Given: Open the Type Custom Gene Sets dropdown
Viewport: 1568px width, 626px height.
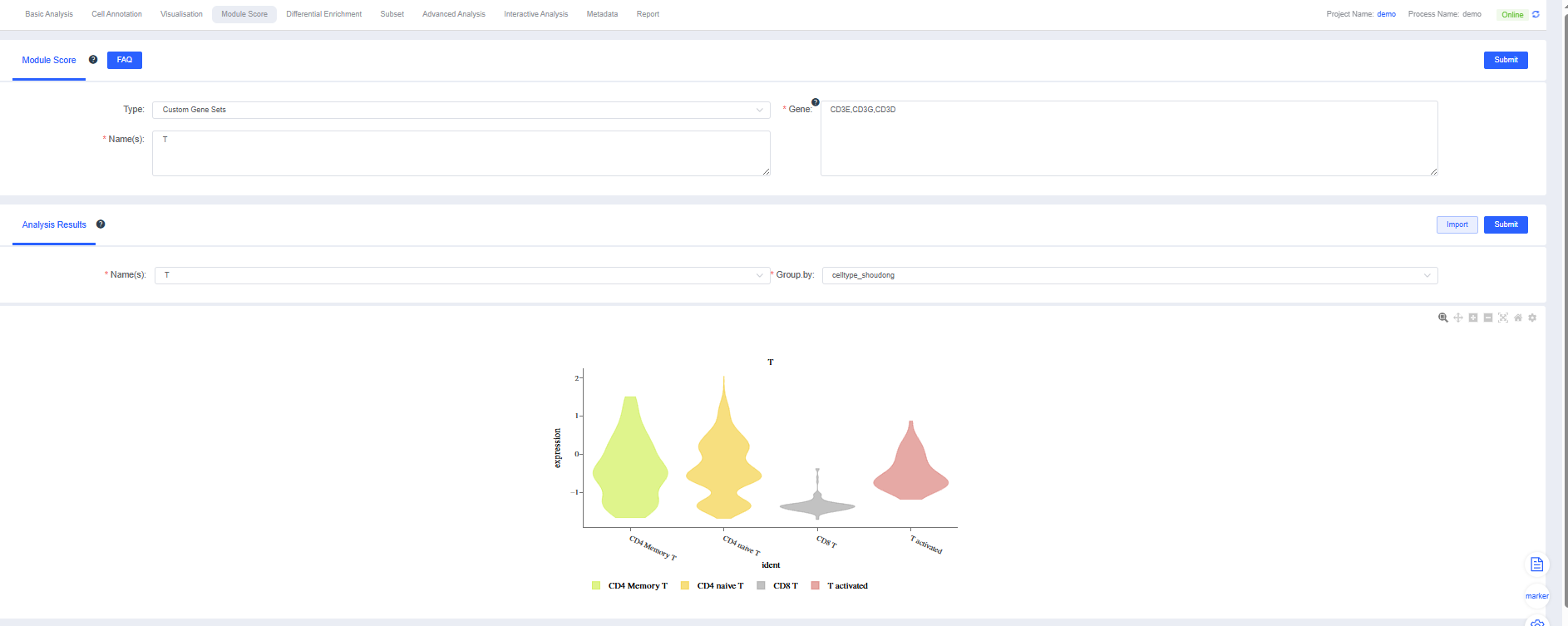Looking at the screenshot, I should tap(461, 110).
